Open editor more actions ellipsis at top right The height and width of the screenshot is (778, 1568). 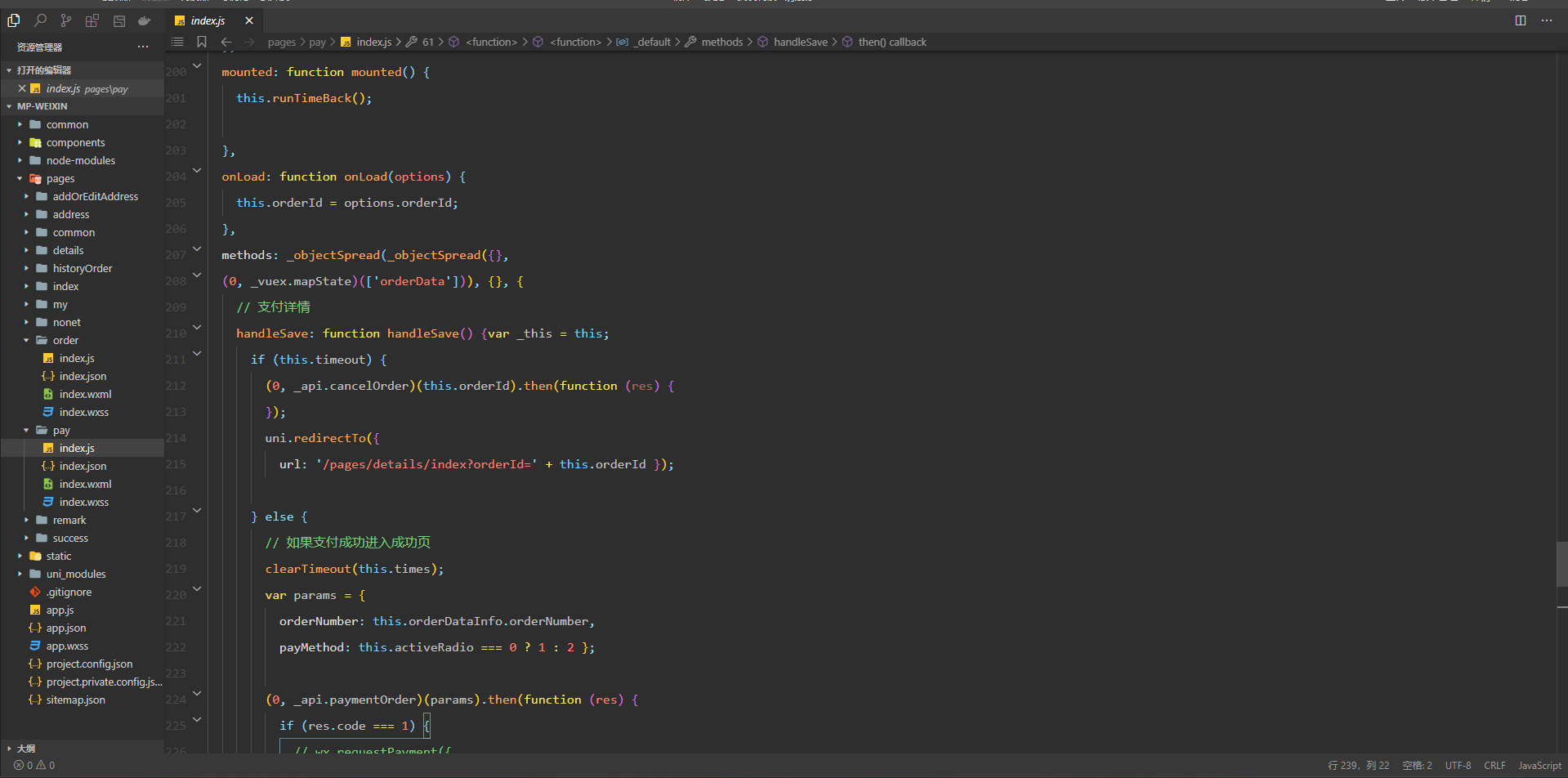tap(1547, 20)
